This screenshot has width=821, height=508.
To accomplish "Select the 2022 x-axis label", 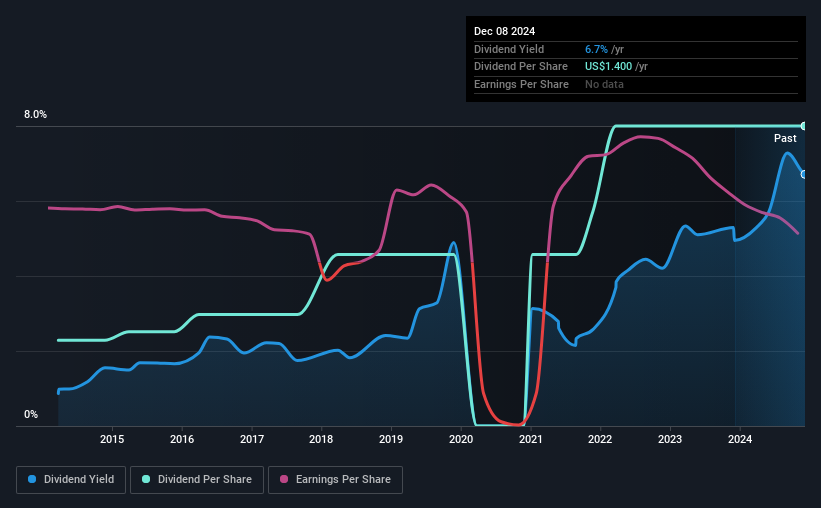I will pos(600,439).
